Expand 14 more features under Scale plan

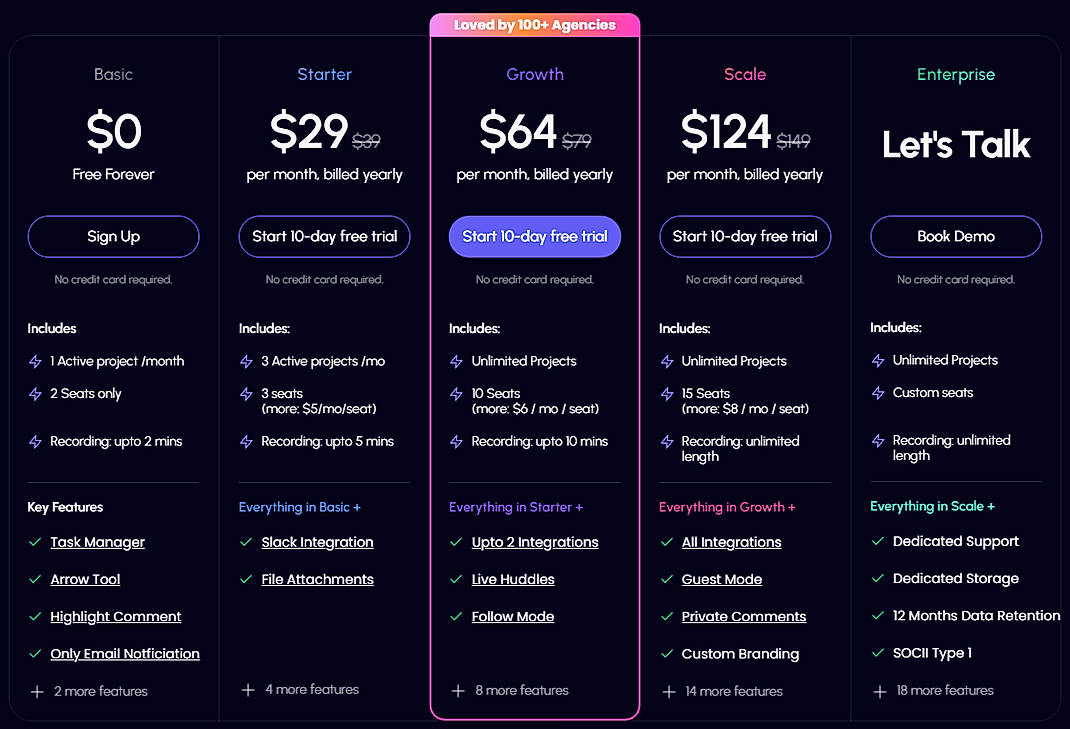coord(735,691)
